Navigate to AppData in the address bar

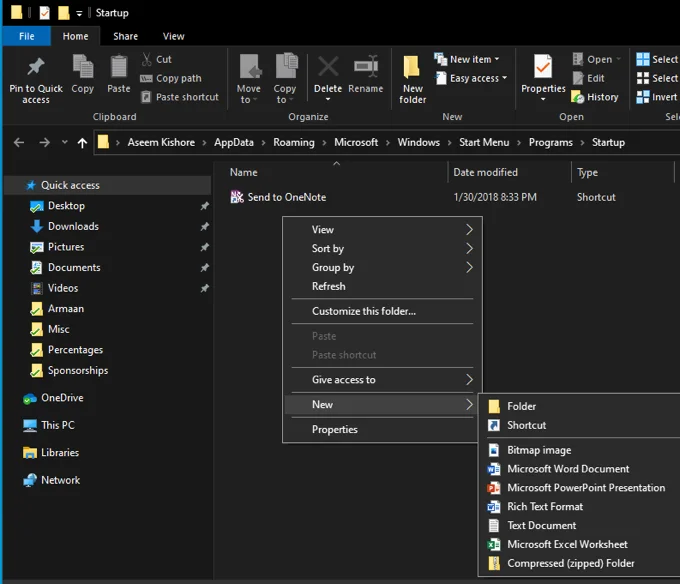(234, 142)
